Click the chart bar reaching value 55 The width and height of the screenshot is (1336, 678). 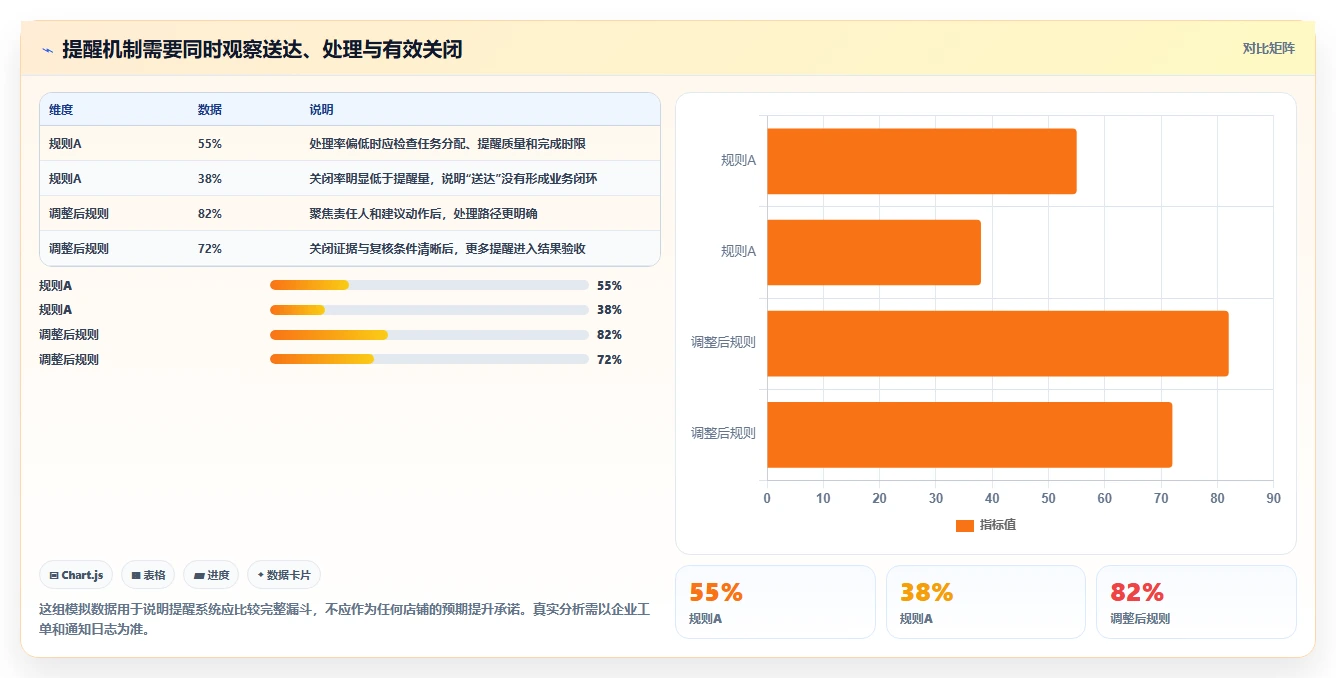(921, 161)
